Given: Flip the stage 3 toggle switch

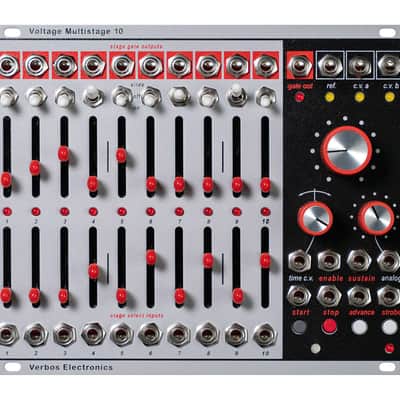Looking at the screenshot, I should [65, 96].
